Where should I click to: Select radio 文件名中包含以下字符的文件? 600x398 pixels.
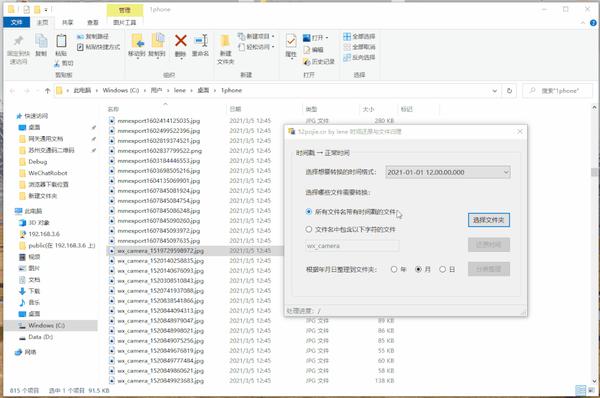[309, 229]
